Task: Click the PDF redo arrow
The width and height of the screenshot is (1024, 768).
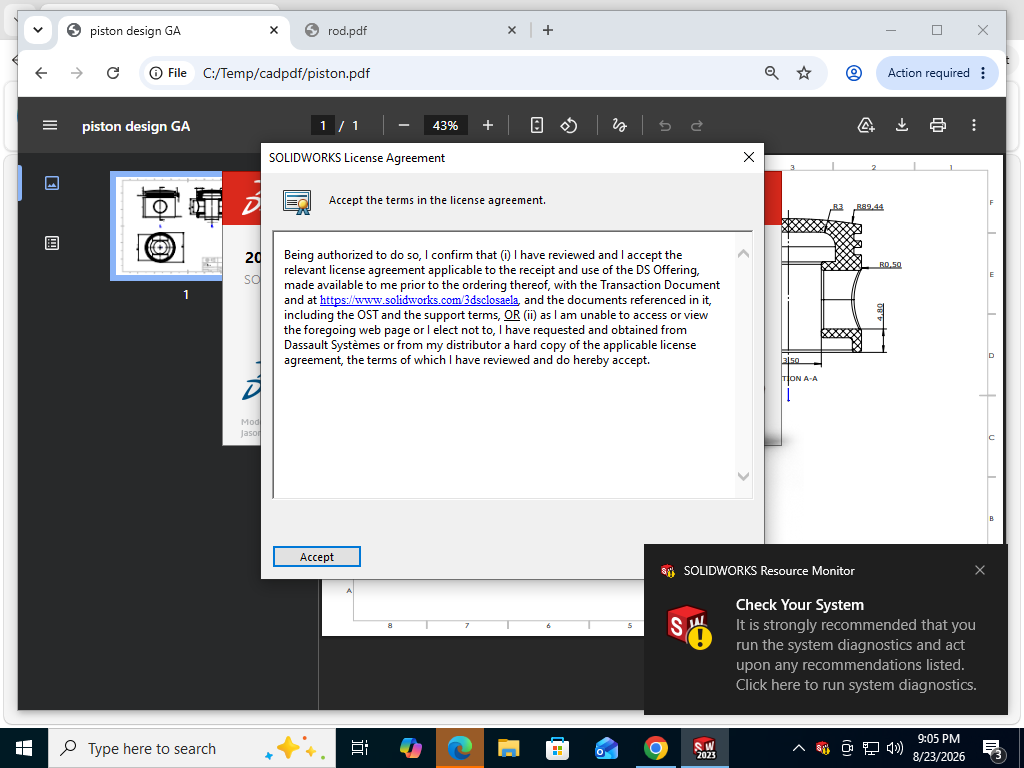Action: 697,125
